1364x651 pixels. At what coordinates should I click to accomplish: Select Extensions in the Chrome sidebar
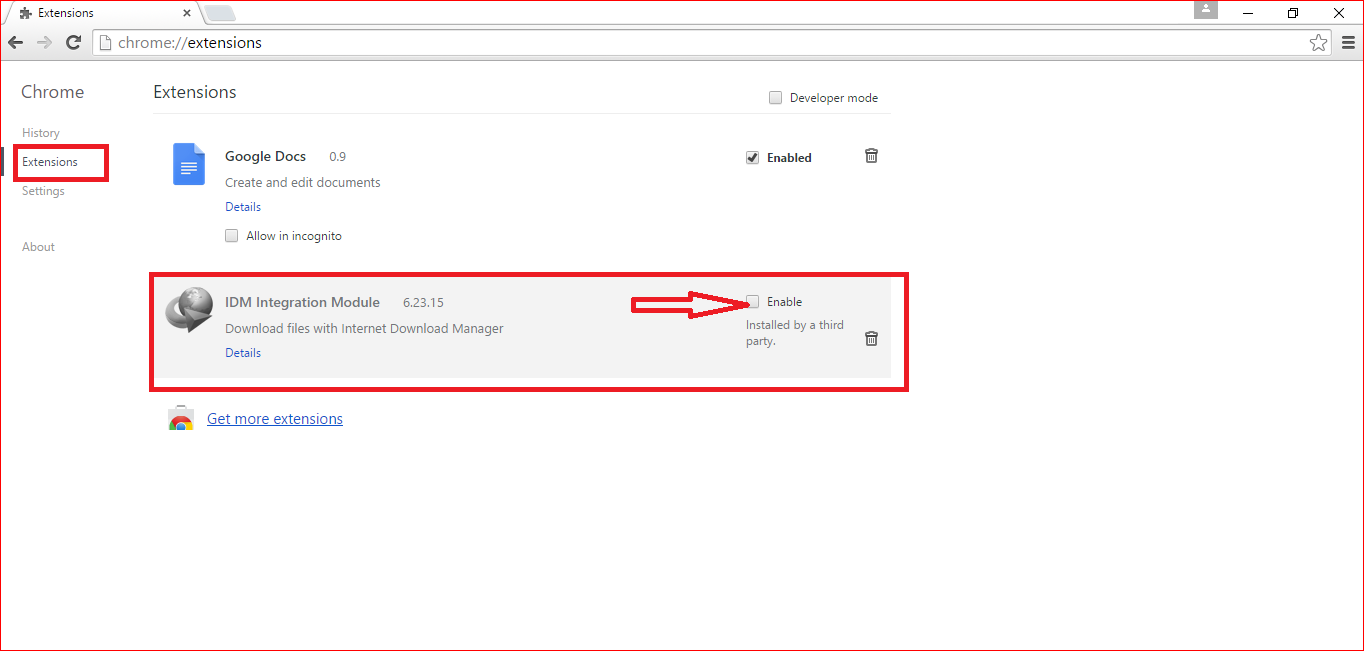click(x=50, y=162)
